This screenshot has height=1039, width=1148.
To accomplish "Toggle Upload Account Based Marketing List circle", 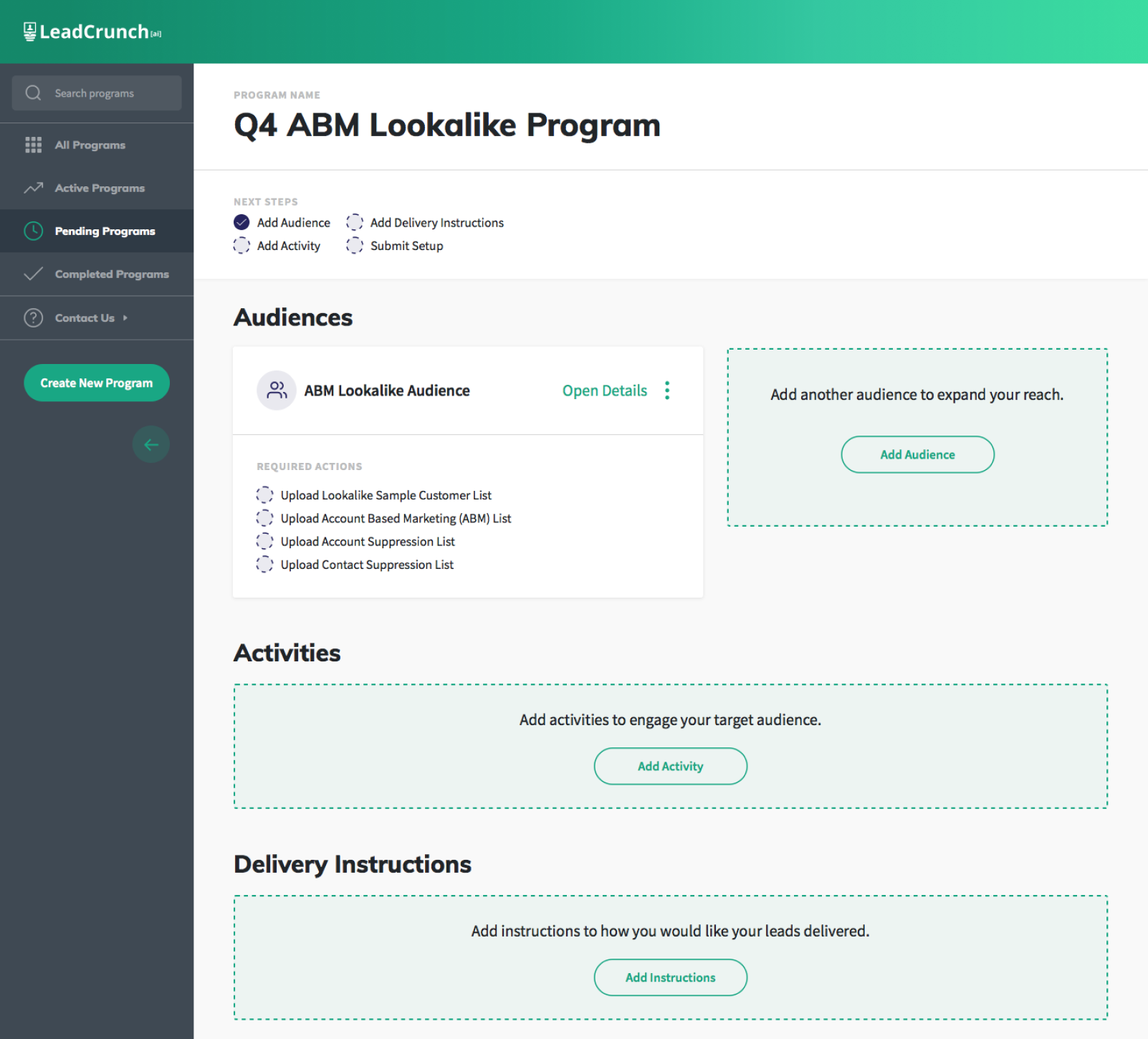I will tap(264, 517).
